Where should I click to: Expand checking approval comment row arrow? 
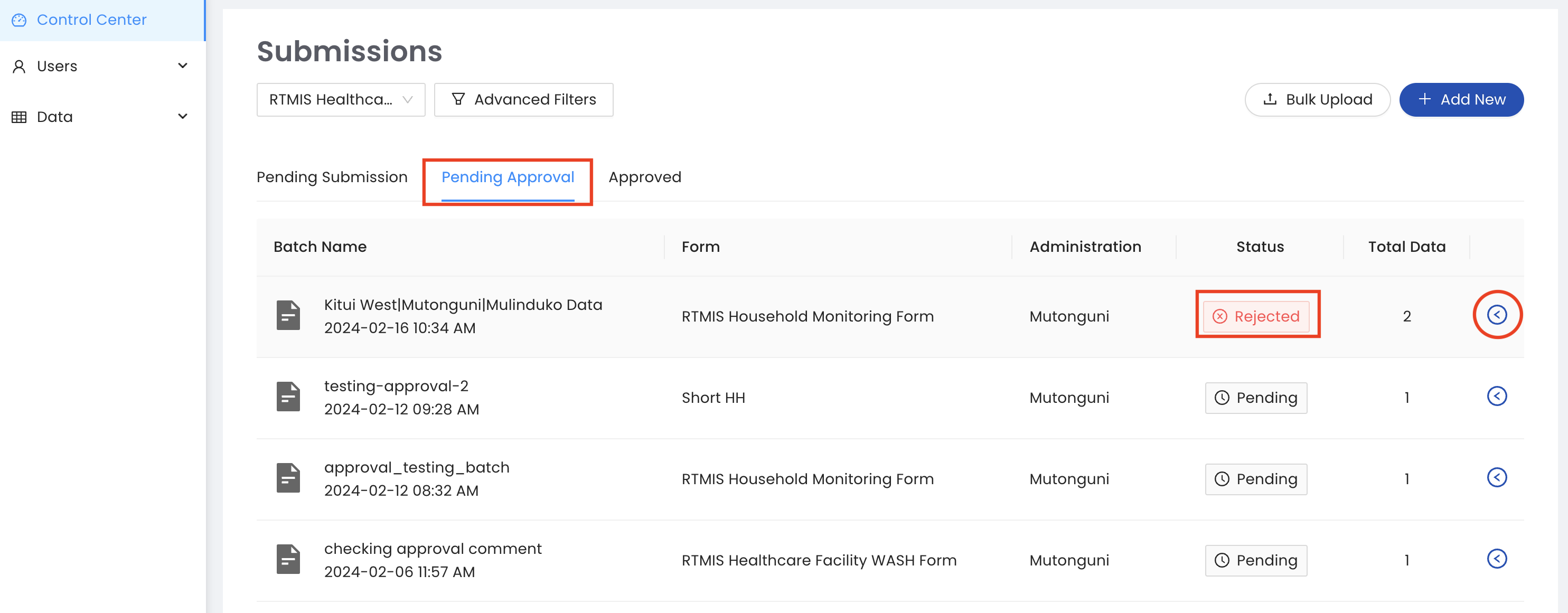tap(1496, 559)
